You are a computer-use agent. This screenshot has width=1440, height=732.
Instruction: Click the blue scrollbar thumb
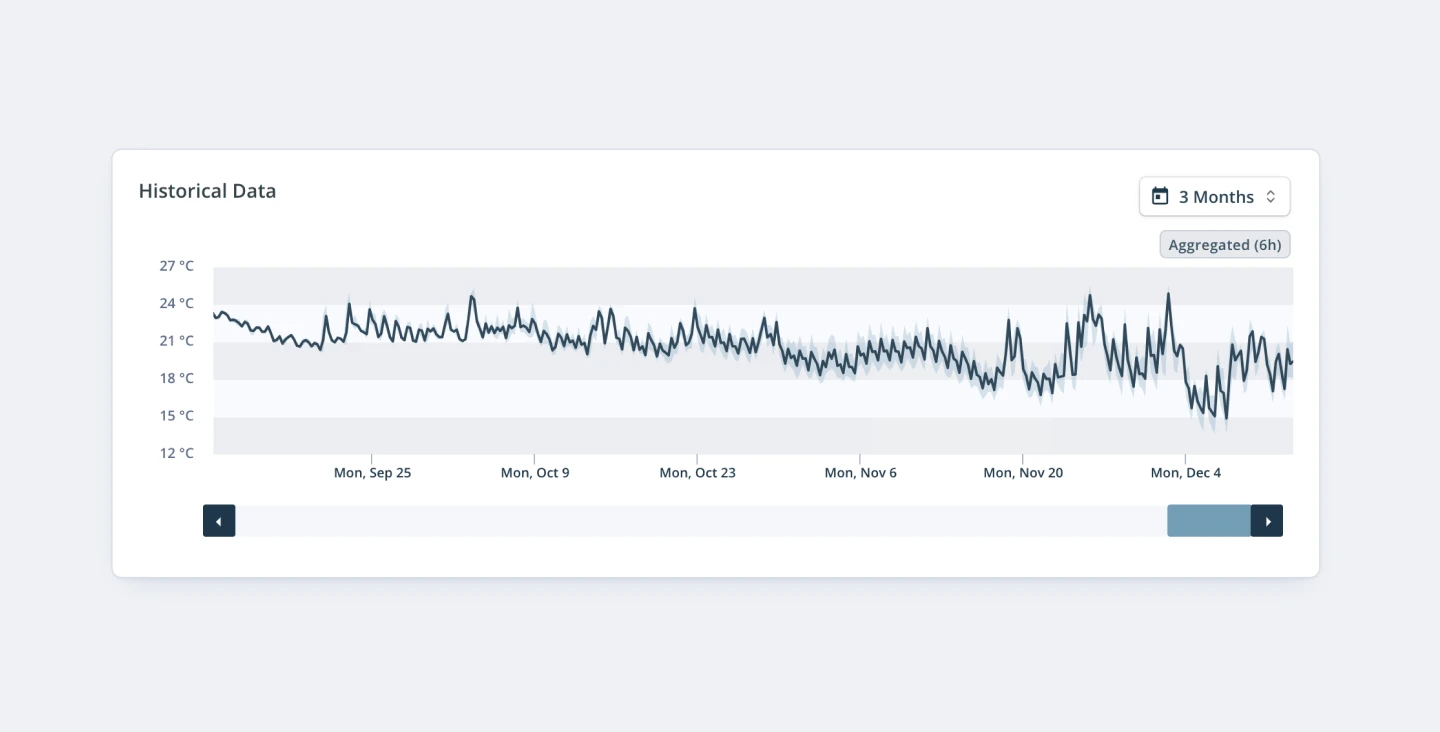[1209, 521]
